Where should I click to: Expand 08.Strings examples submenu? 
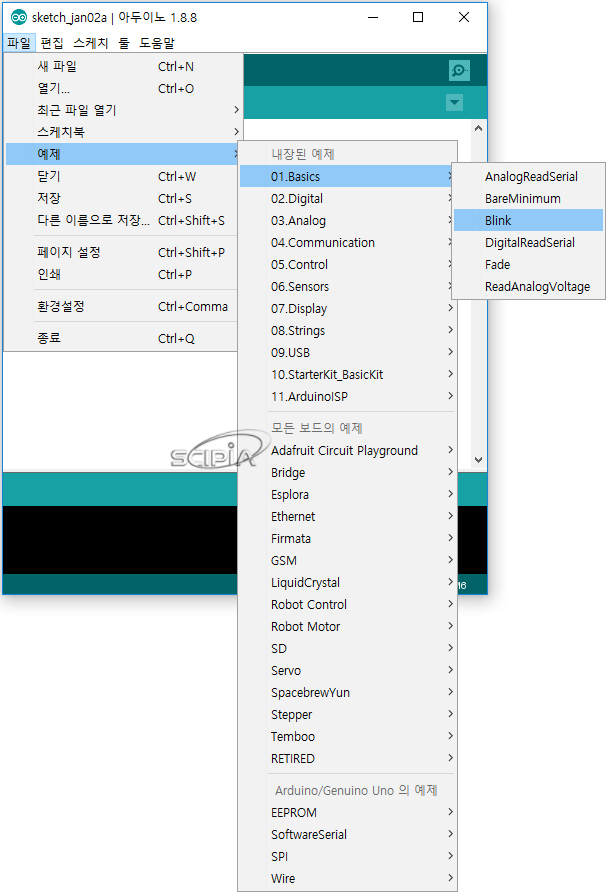(348, 331)
